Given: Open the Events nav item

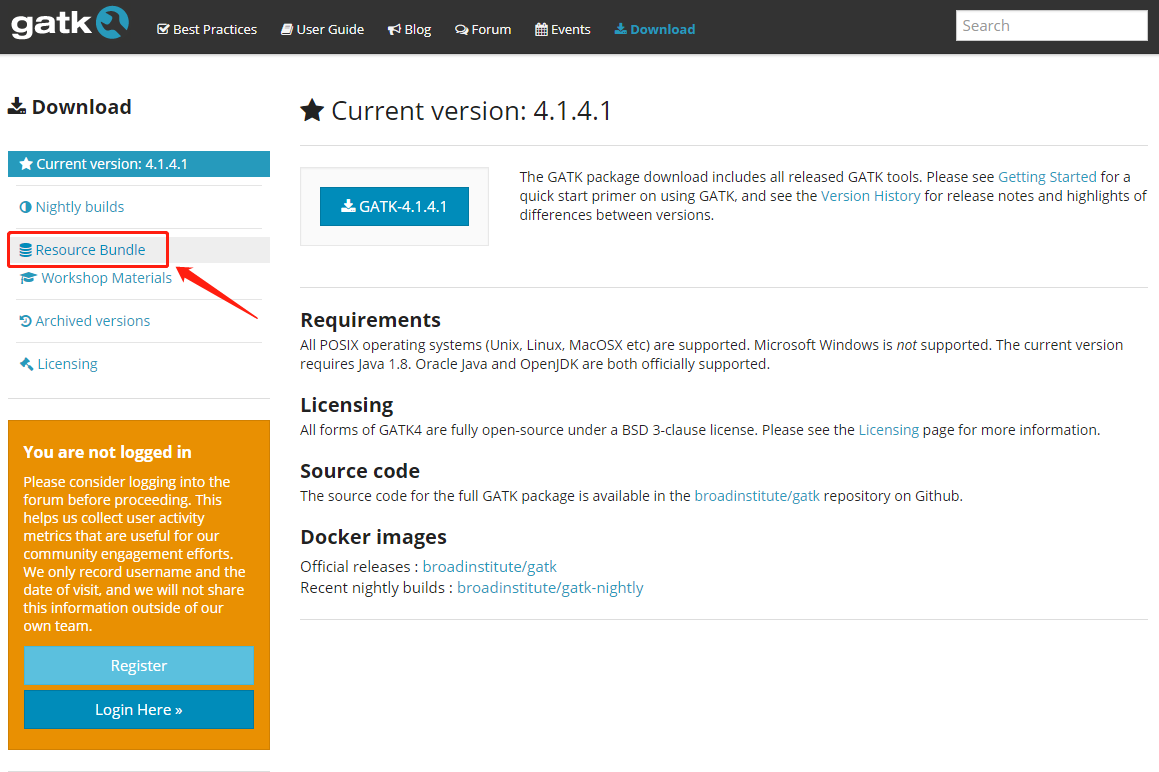Looking at the screenshot, I should pos(562,30).
